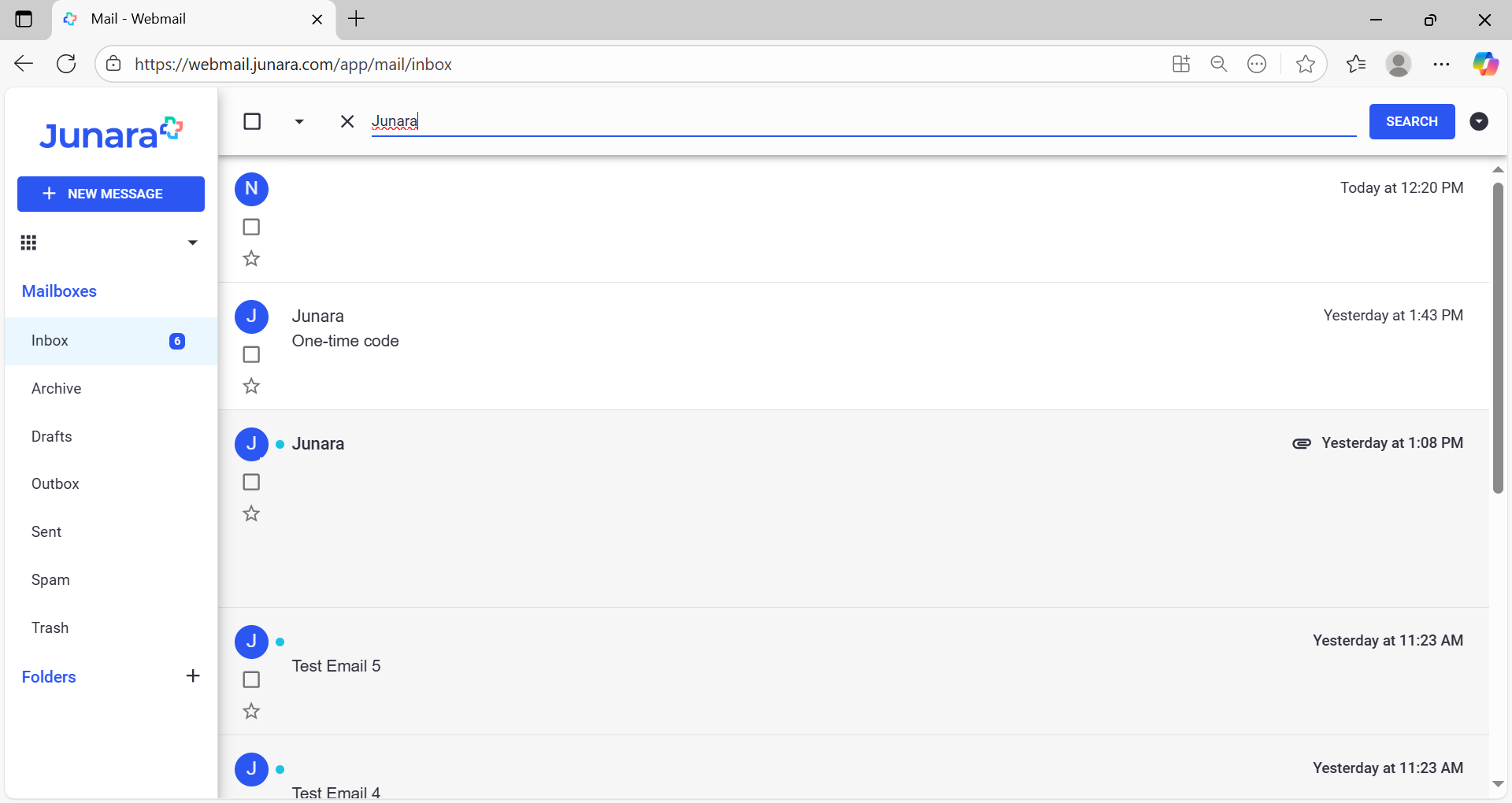The height and width of the screenshot is (803, 1512).
Task: Click the J avatar for Test Email 5
Action: [x=252, y=642]
